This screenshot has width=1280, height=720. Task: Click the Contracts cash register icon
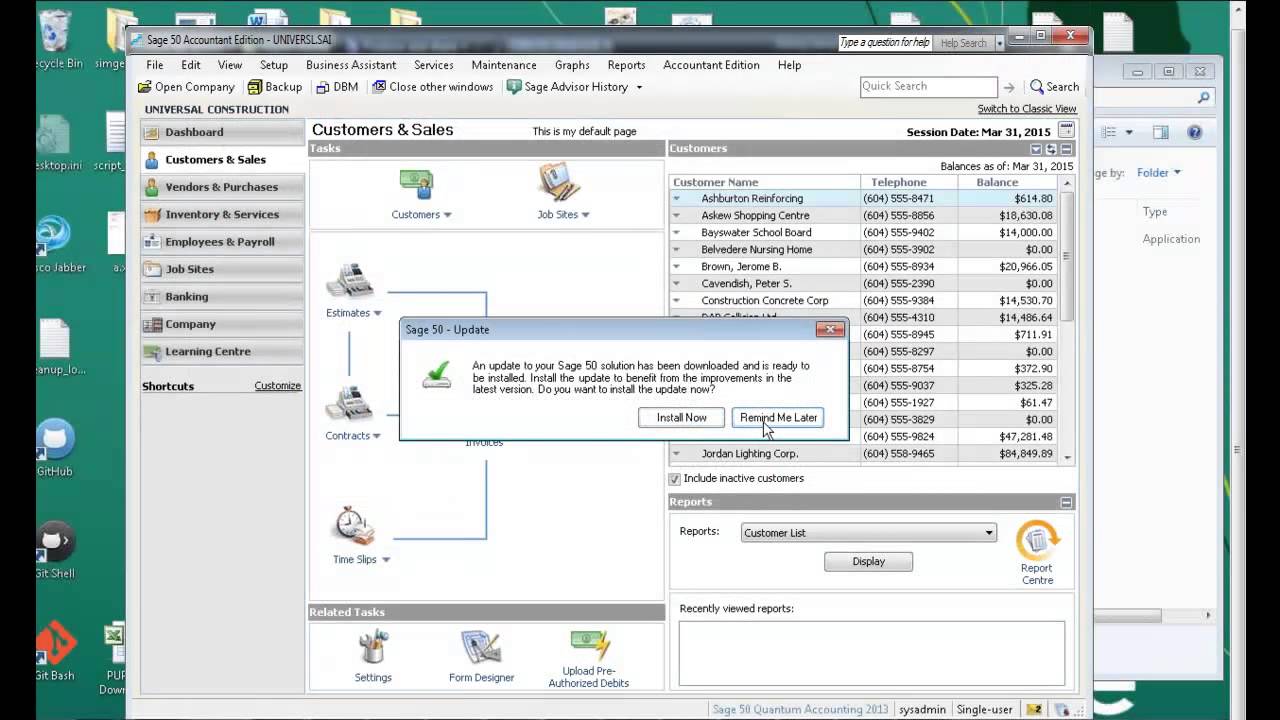(350, 404)
